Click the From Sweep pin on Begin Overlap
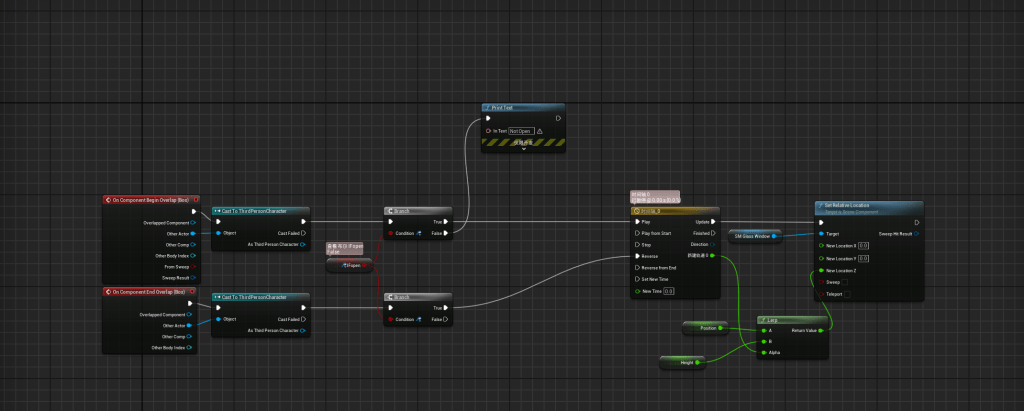The width and height of the screenshot is (1024, 411). pos(193,267)
